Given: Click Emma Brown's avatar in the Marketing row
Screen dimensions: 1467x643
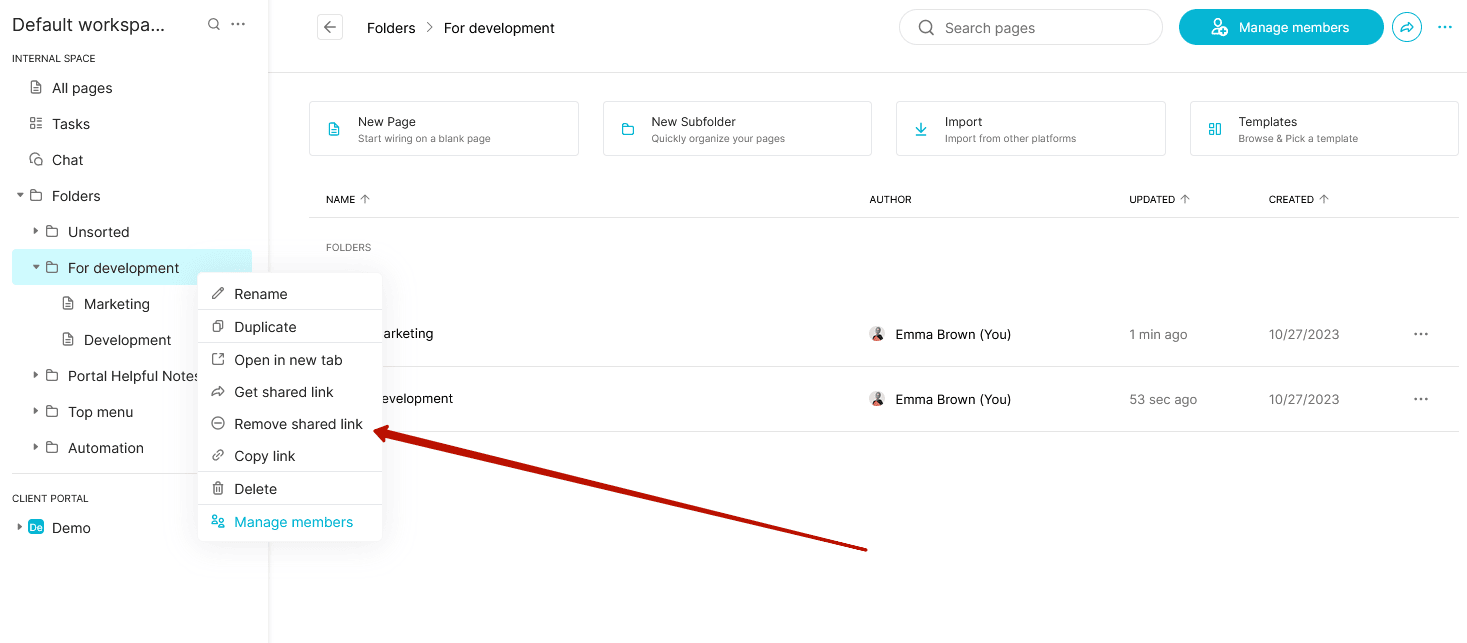Looking at the screenshot, I should click(877, 334).
